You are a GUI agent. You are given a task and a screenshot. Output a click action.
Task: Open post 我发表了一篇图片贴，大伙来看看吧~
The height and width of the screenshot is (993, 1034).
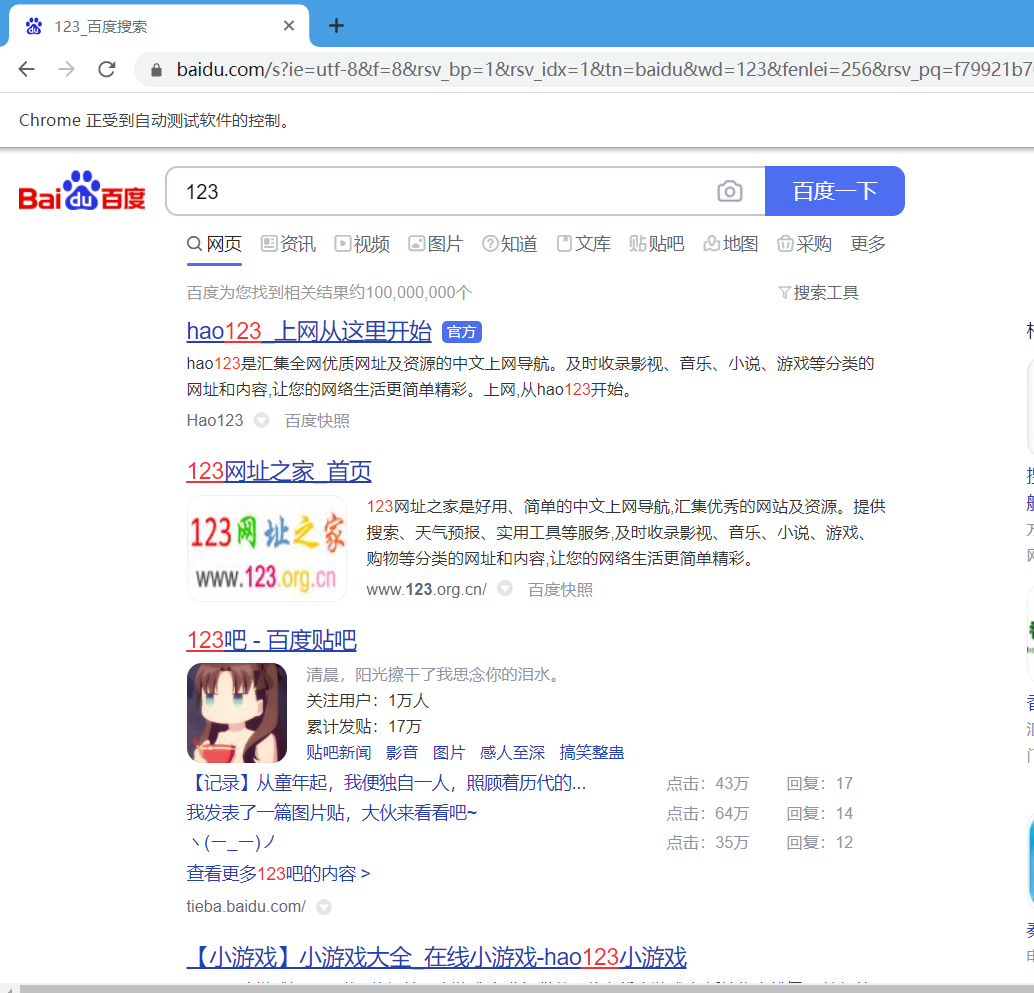pyautogui.click(x=332, y=812)
